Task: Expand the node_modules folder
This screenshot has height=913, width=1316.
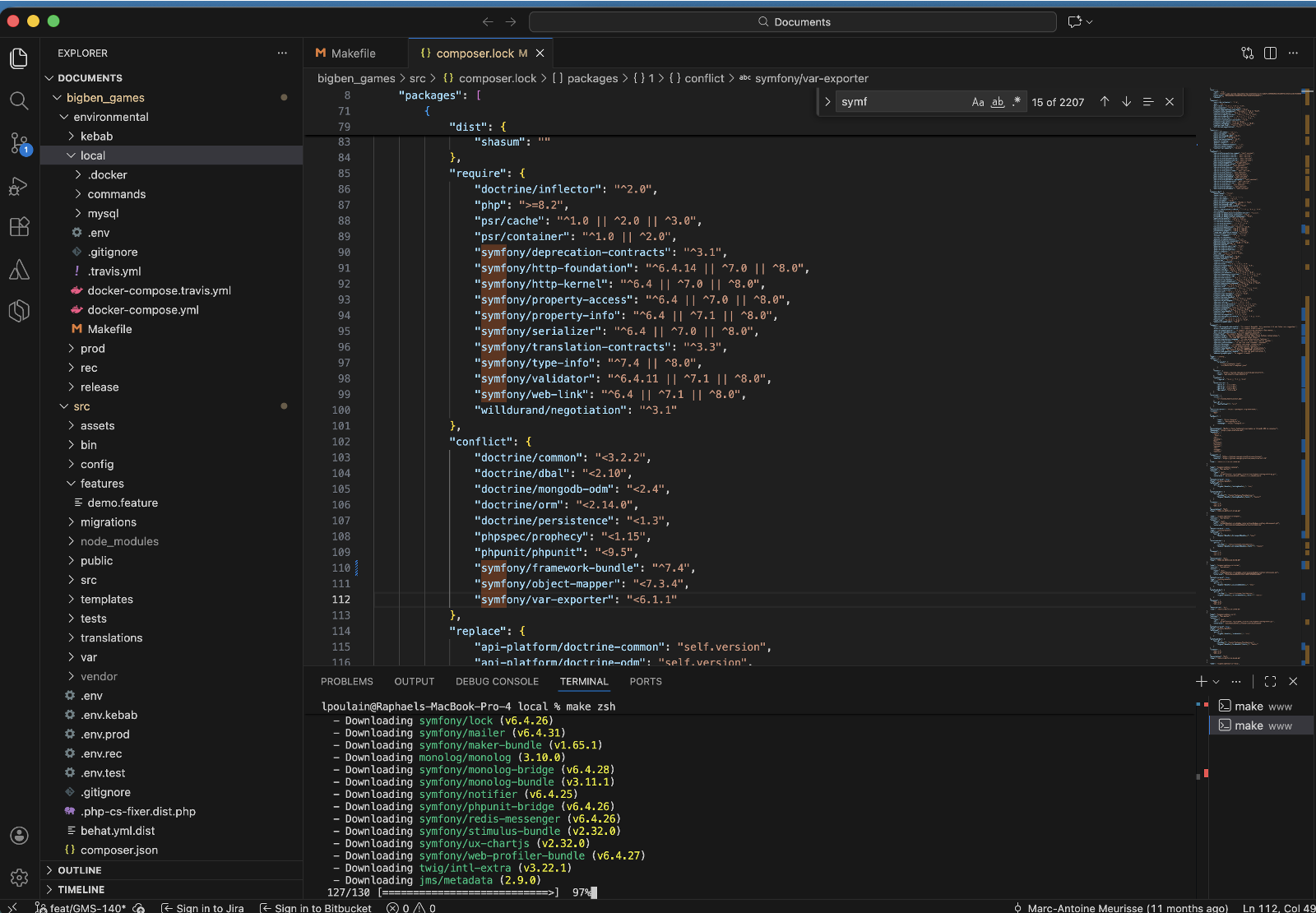Action: (x=118, y=541)
